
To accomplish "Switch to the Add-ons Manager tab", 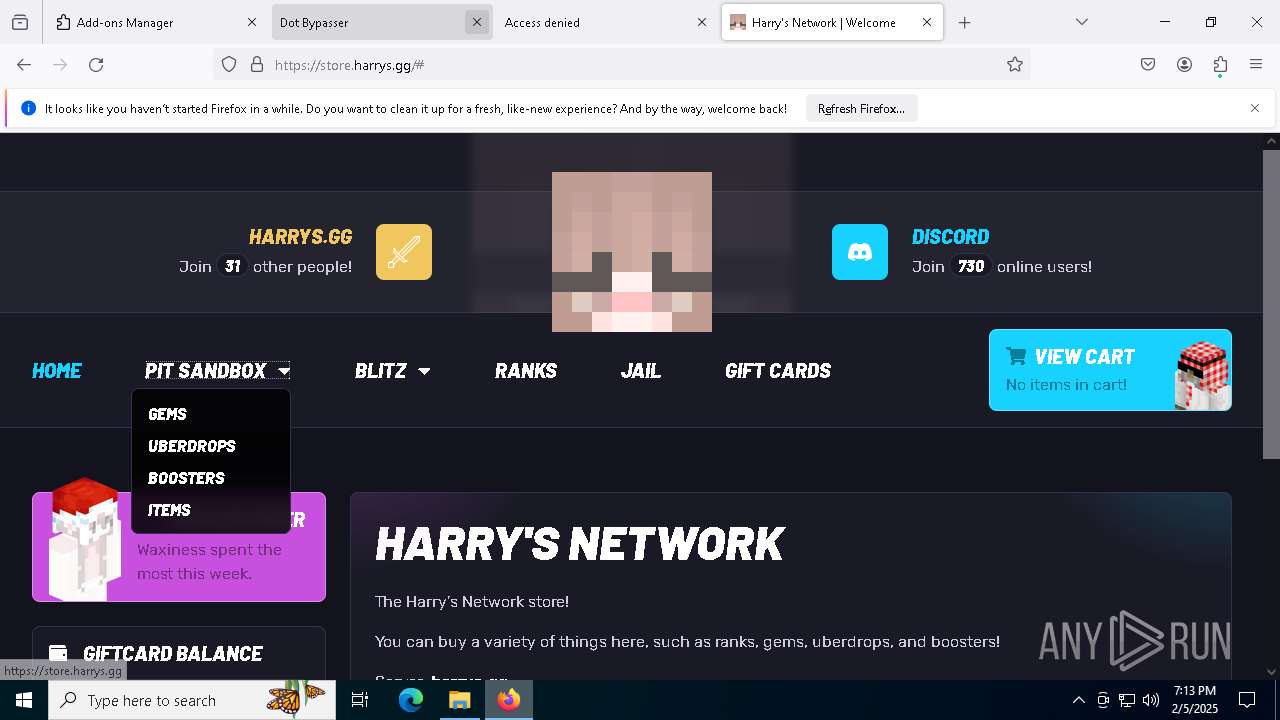I will (156, 22).
